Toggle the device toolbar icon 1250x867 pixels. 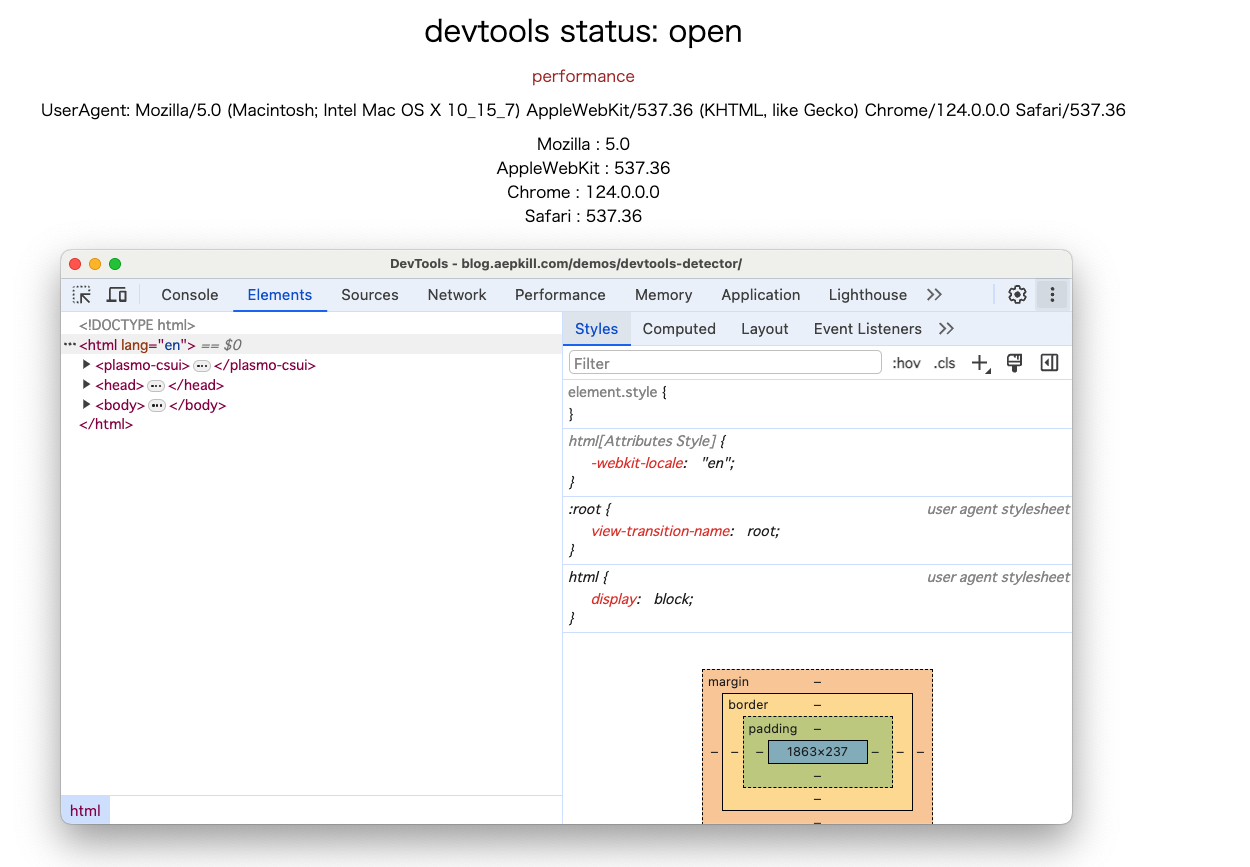click(117, 295)
